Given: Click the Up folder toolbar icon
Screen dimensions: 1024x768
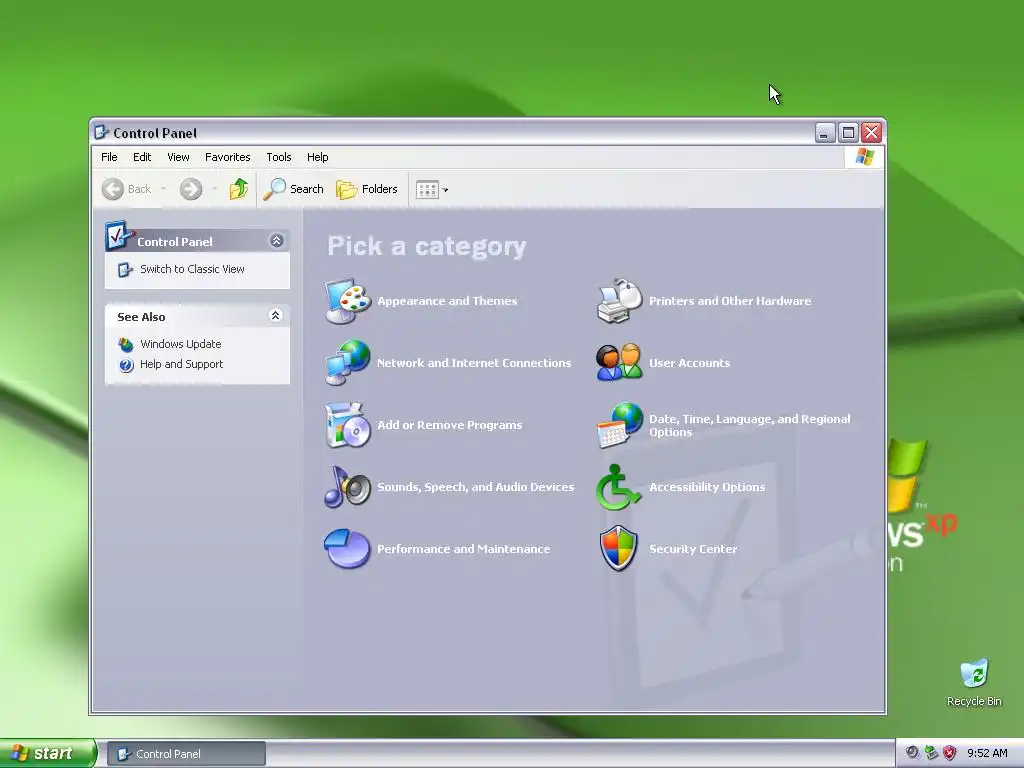Looking at the screenshot, I should [x=238, y=189].
